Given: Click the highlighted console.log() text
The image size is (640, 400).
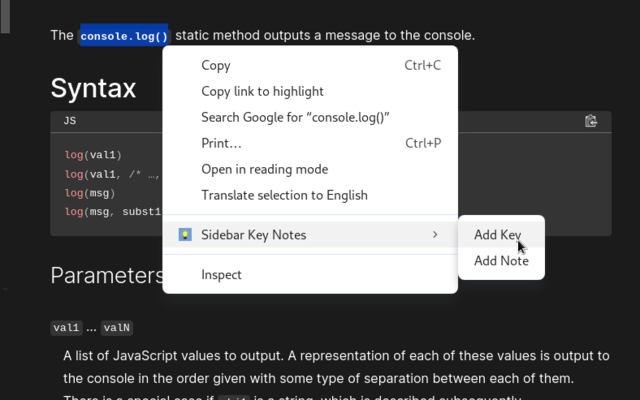Looking at the screenshot, I should coord(124,36).
